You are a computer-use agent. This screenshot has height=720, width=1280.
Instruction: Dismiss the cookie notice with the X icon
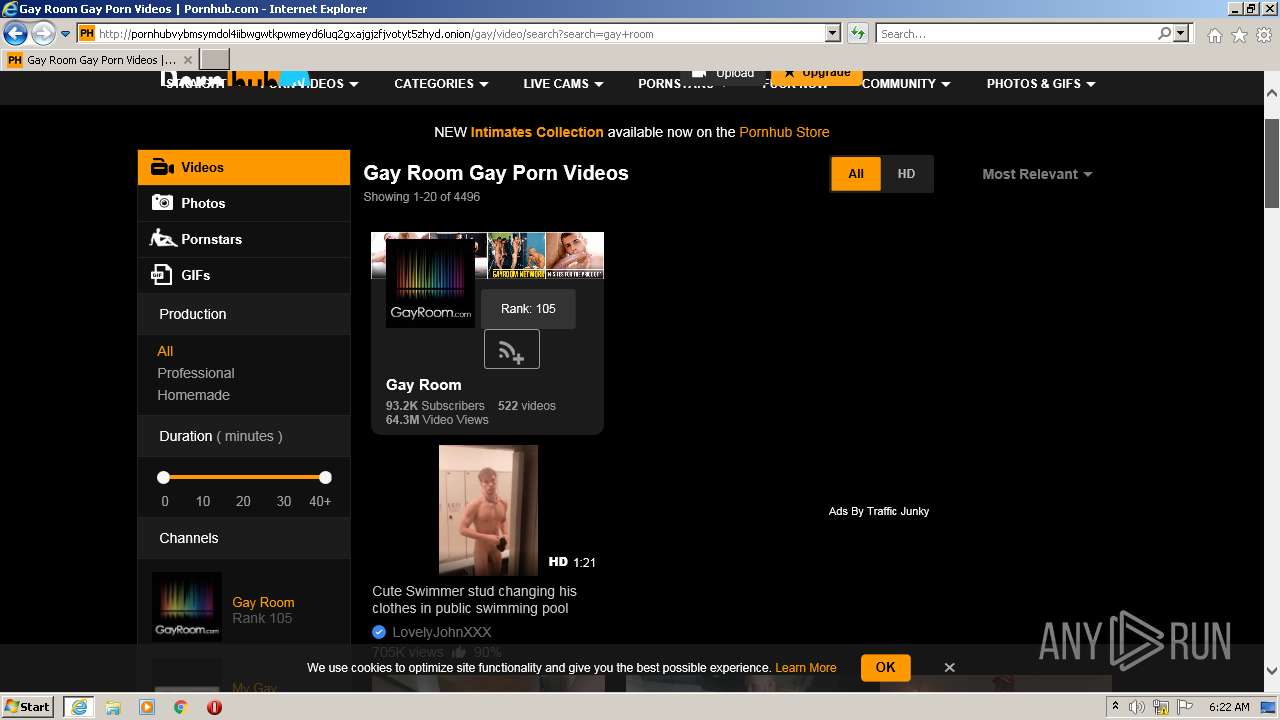[x=949, y=667]
